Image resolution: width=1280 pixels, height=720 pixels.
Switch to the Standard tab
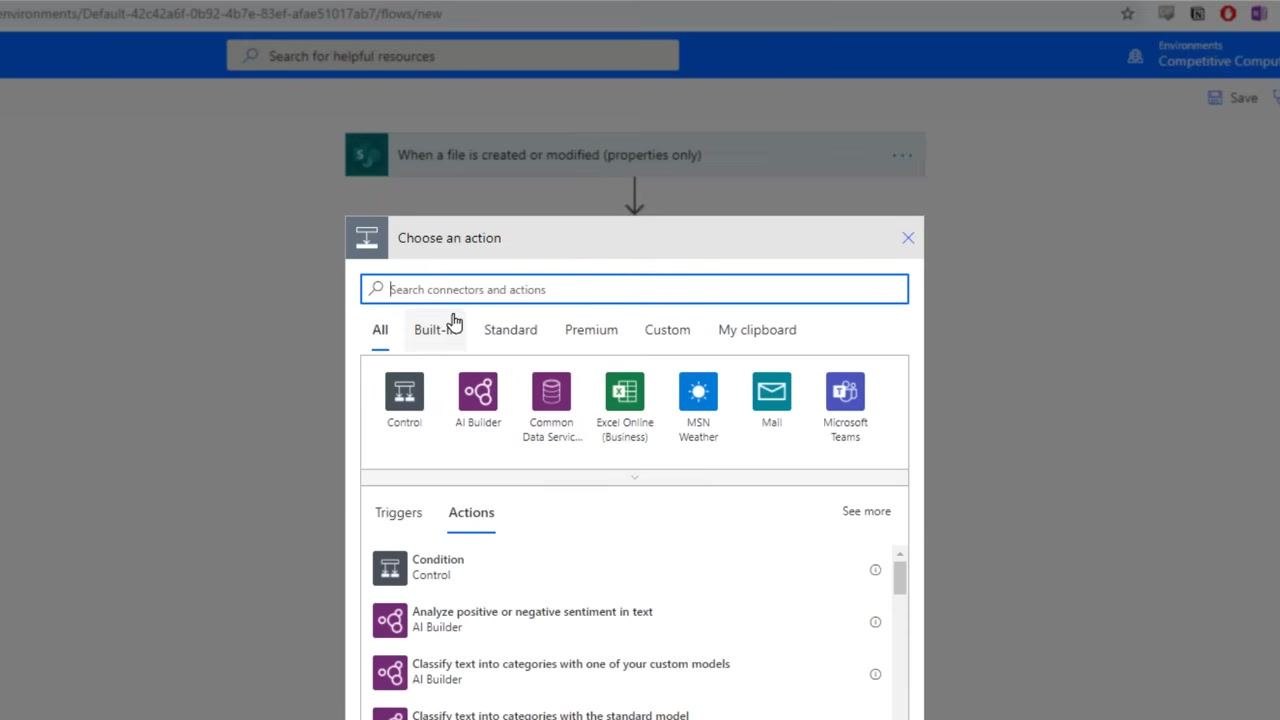coord(510,330)
